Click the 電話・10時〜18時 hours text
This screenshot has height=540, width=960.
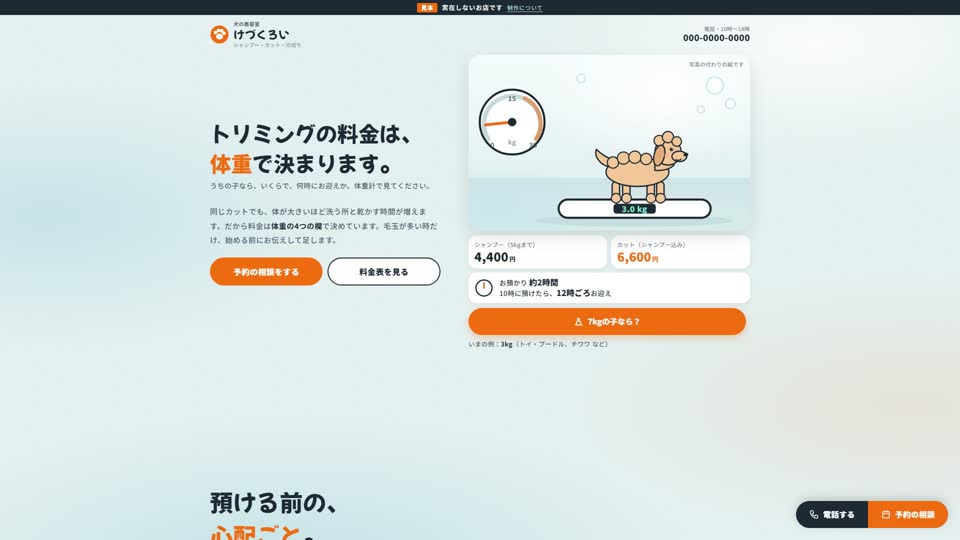coord(726,29)
